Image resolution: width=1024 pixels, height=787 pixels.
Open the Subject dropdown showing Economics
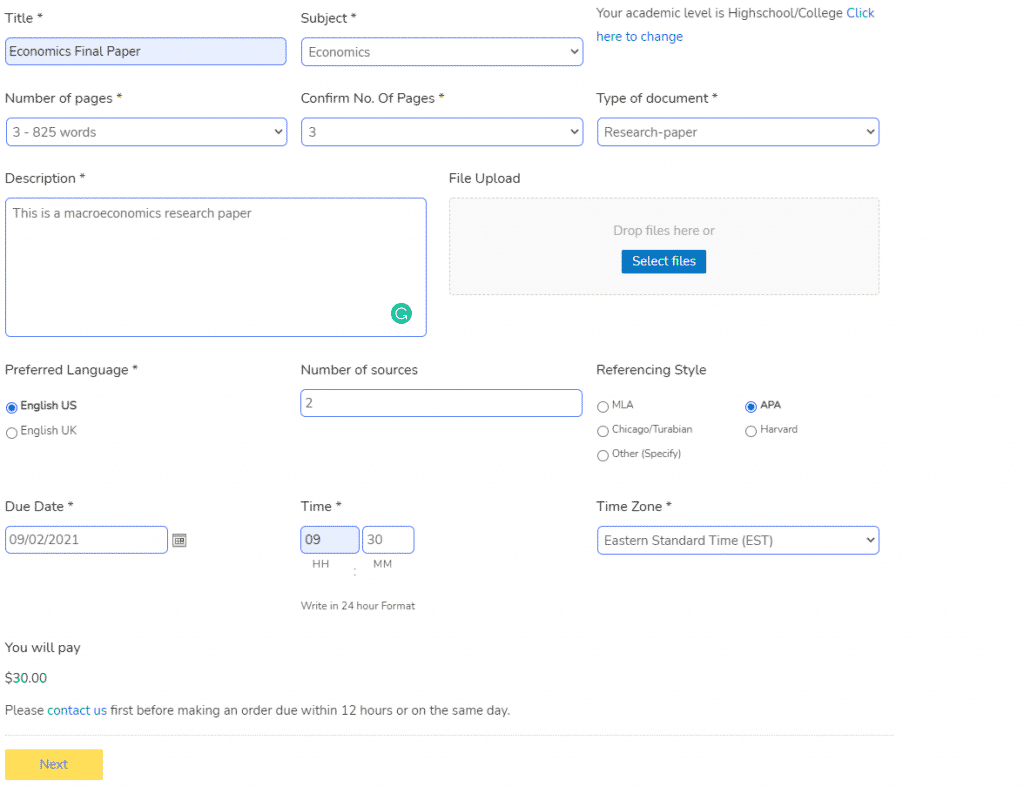point(441,52)
